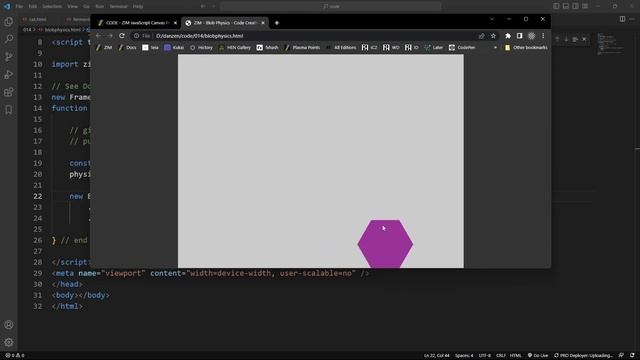Open Source Control view in VS Code

click(x=9, y=57)
